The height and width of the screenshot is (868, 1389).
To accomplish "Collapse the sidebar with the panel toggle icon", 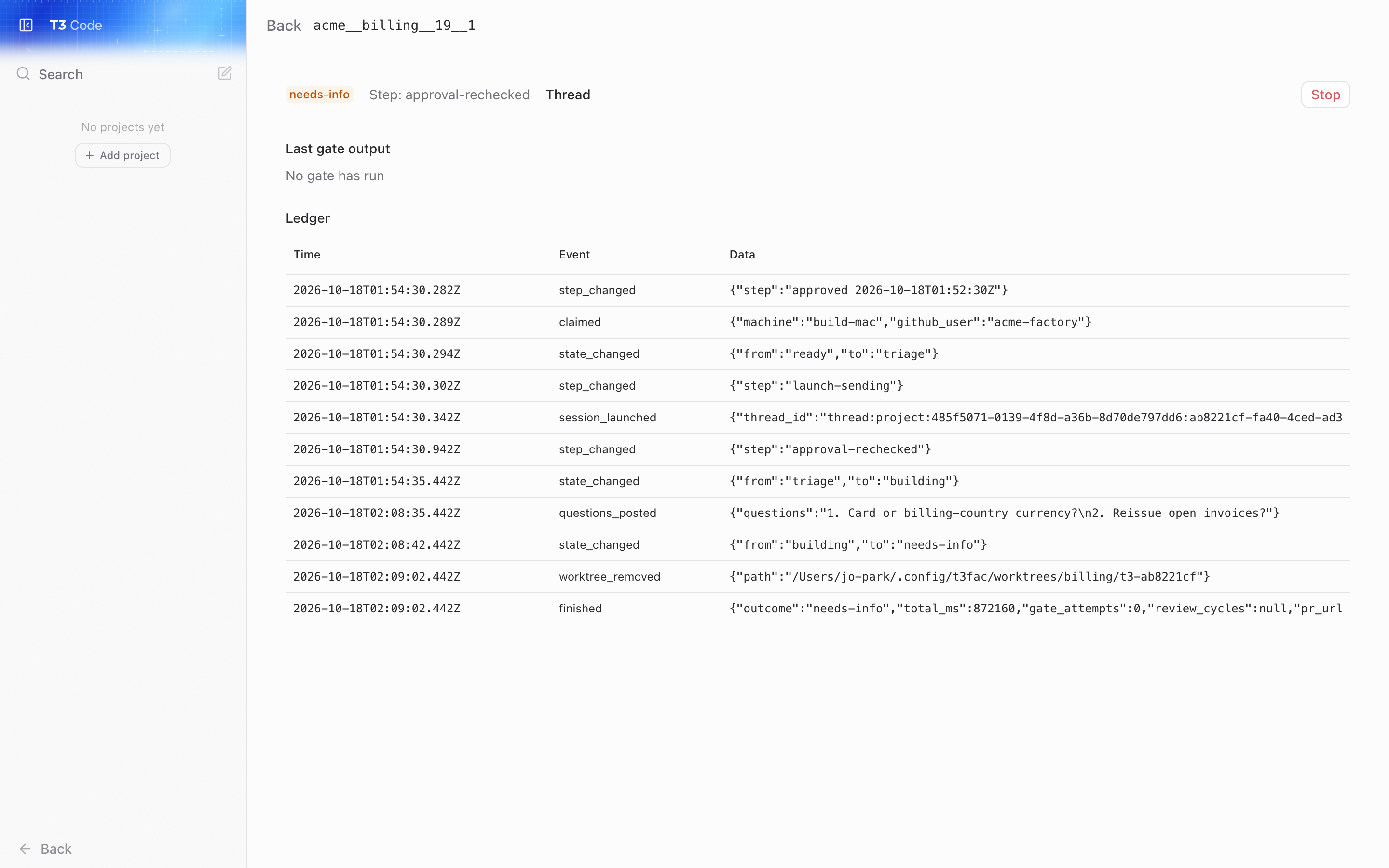I will pyautogui.click(x=26, y=25).
